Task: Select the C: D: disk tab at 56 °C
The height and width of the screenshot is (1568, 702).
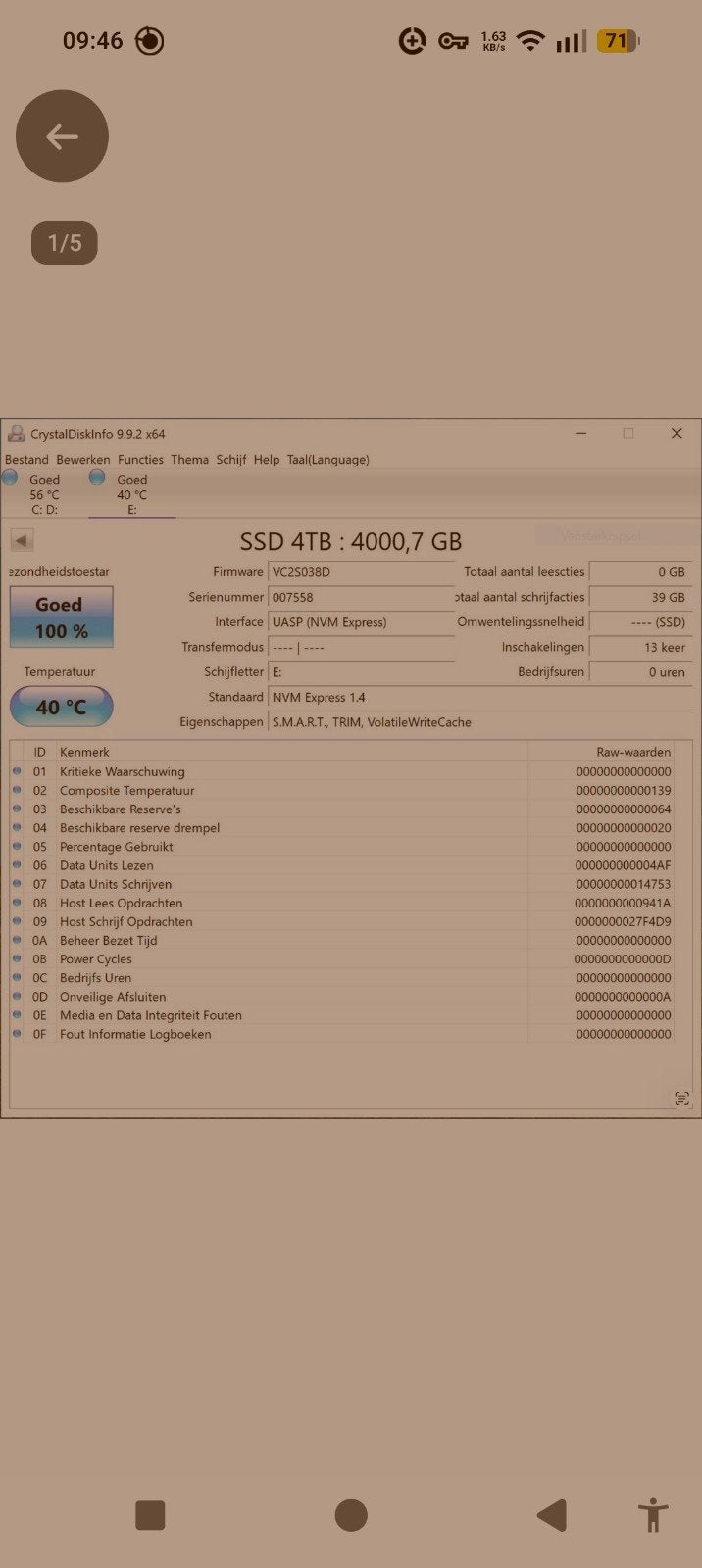Action: click(44, 494)
